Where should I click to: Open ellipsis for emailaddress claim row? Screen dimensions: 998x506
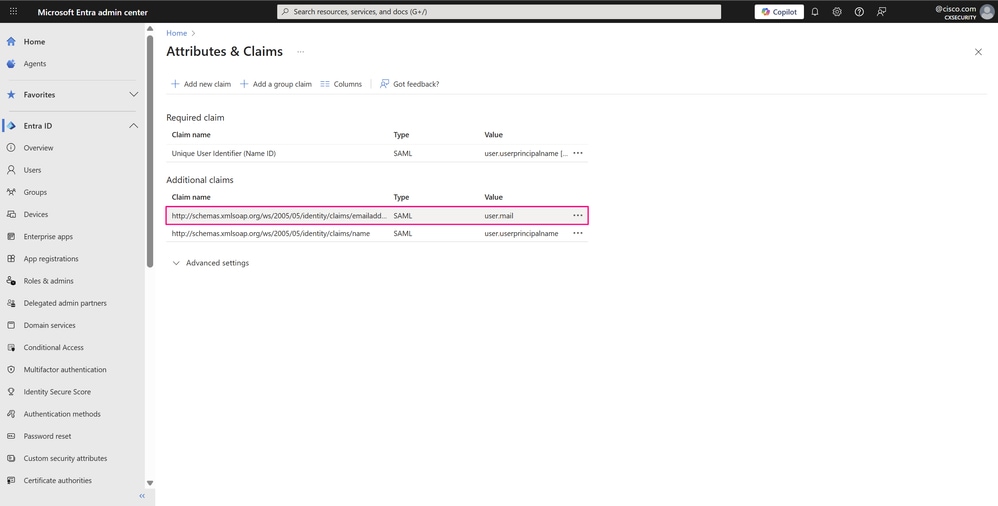[x=578, y=216]
